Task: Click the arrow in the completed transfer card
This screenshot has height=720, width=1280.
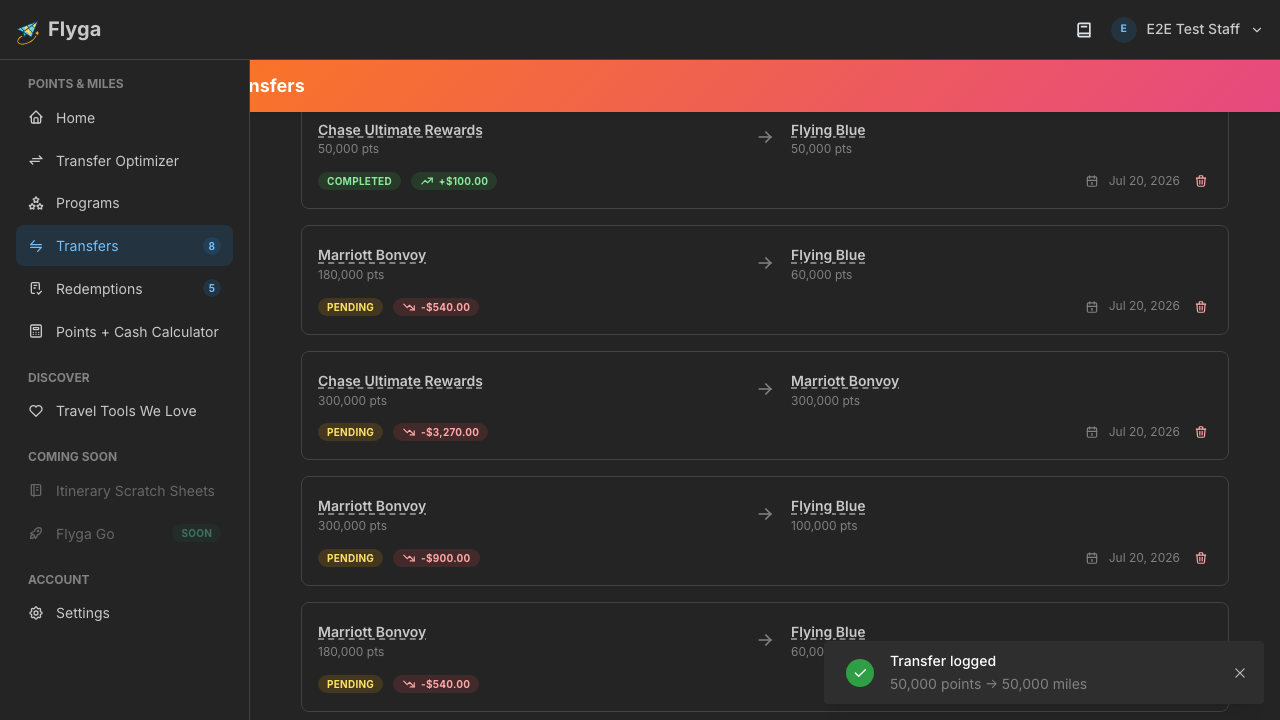Action: tap(765, 137)
